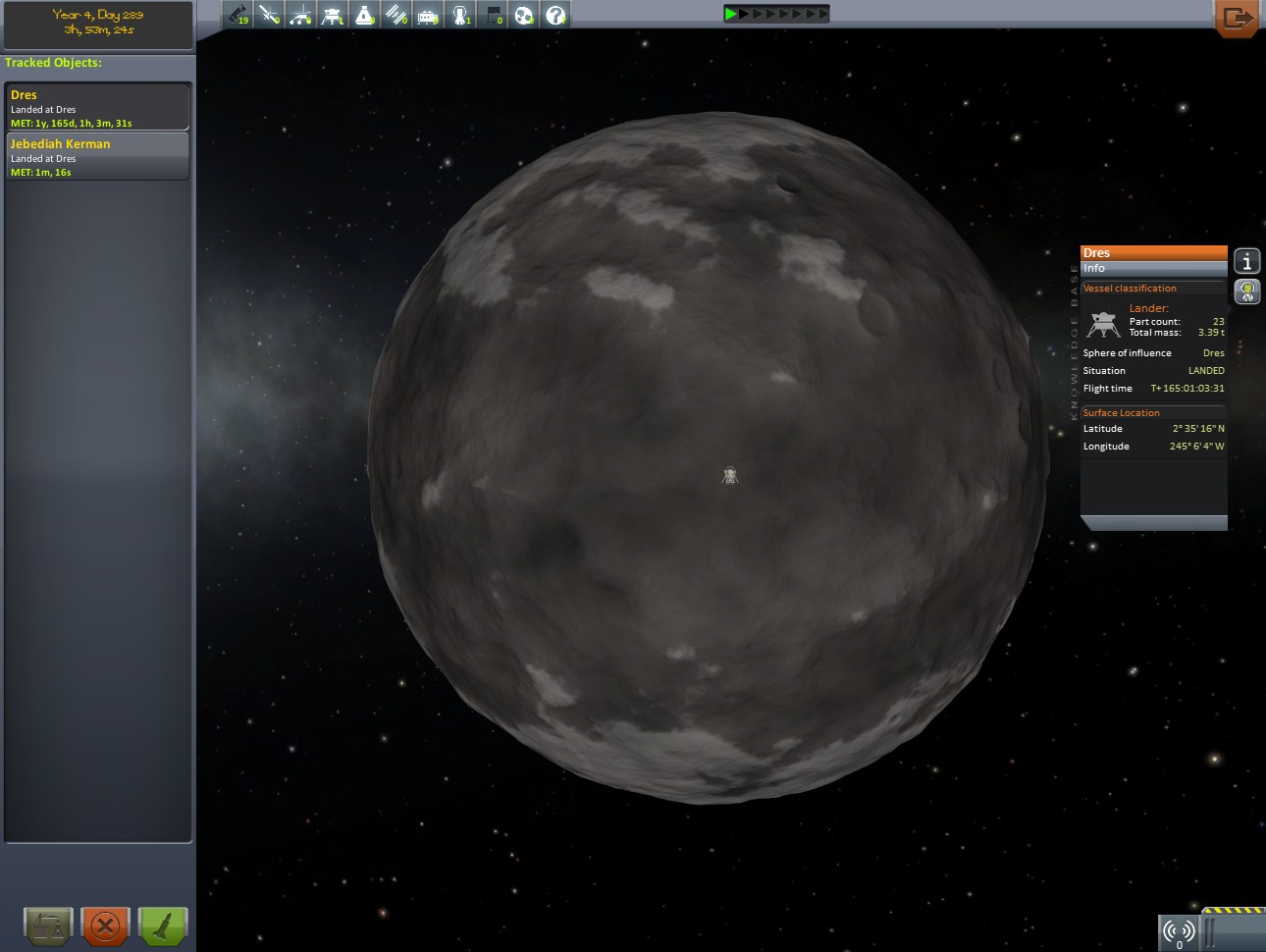1266x952 pixels.
Task: Toggle the rover vessel filter
Action: pyautogui.click(x=301, y=15)
